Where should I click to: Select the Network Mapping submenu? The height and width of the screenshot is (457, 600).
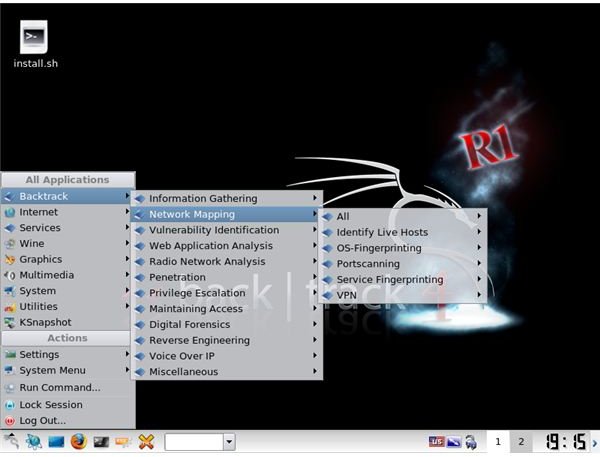227,214
